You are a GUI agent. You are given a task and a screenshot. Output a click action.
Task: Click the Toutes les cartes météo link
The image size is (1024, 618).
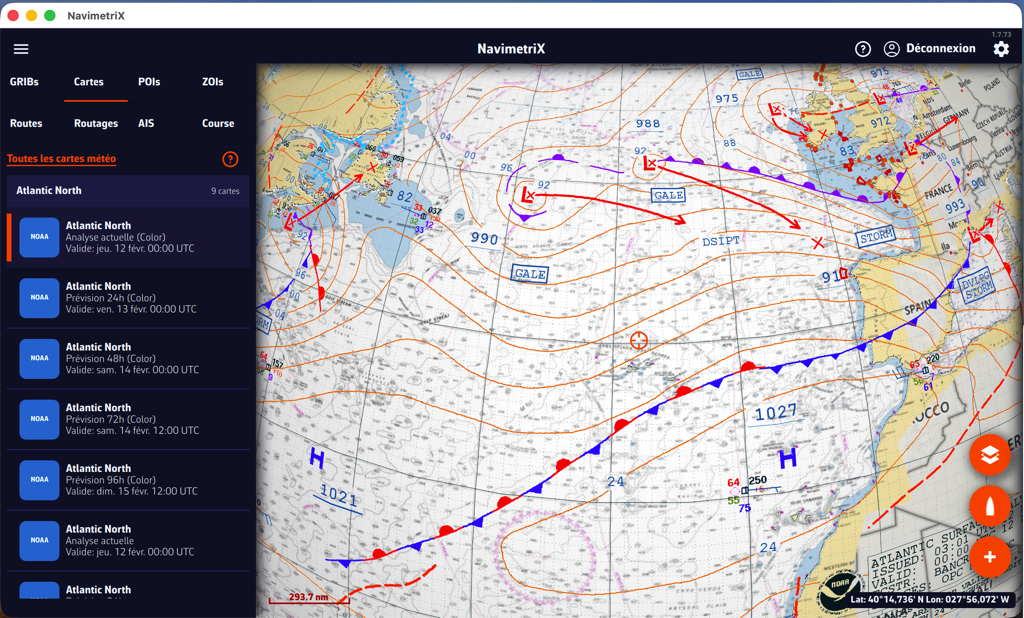coord(61,159)
